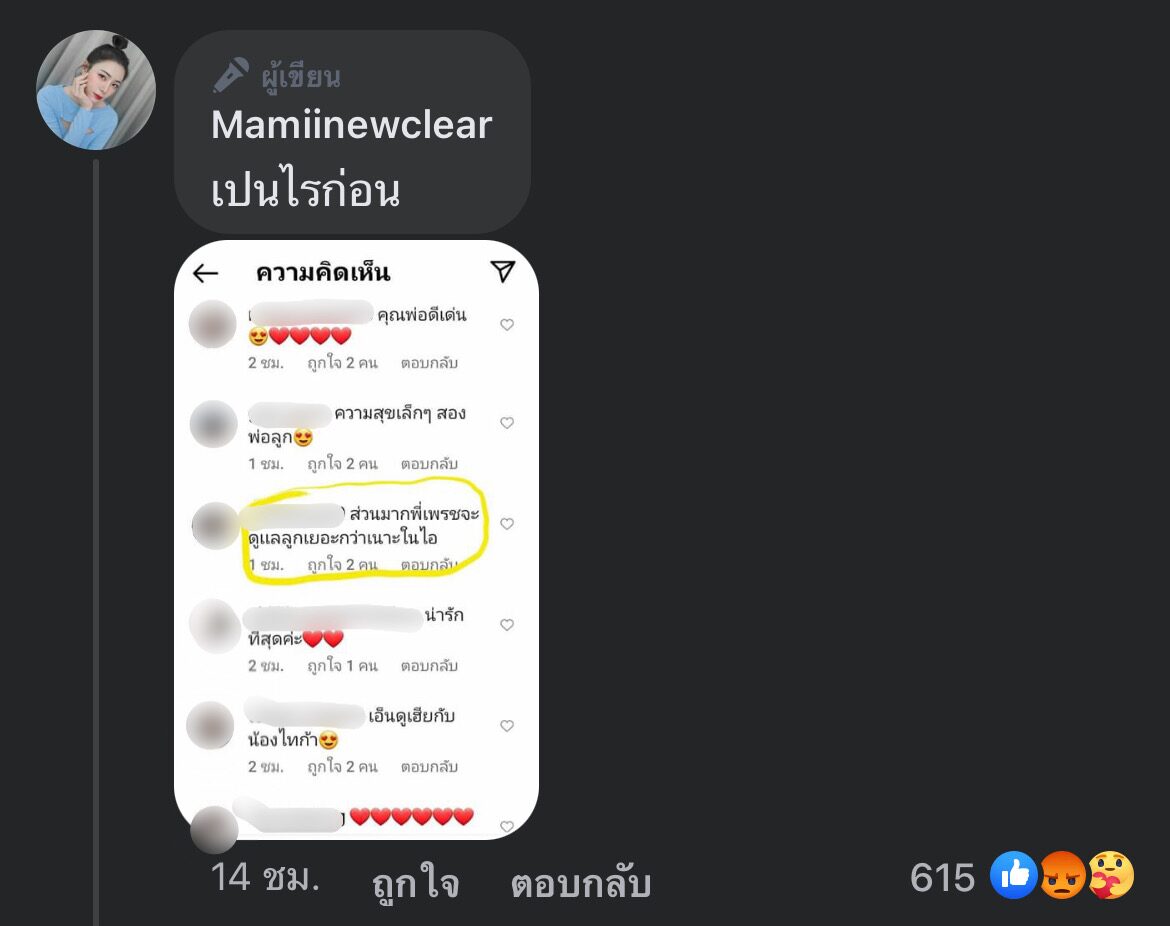Screen dimensions: 1170x926
Task: Open the 615 reactions count
Action: pos(942,877)
